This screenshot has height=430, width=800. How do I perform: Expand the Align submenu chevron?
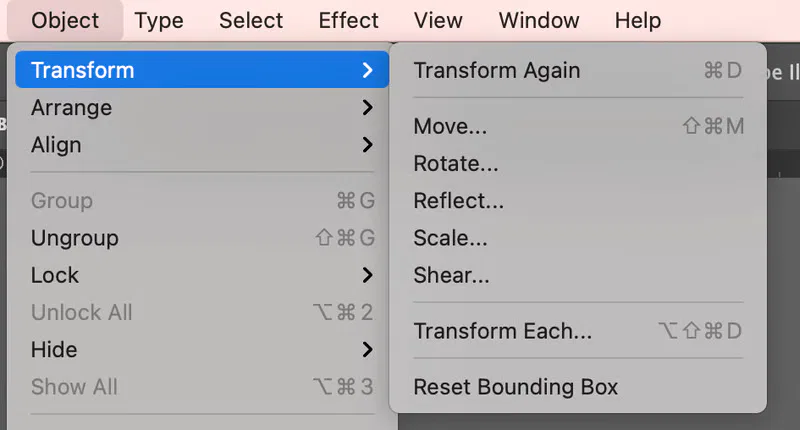(367, 145)
